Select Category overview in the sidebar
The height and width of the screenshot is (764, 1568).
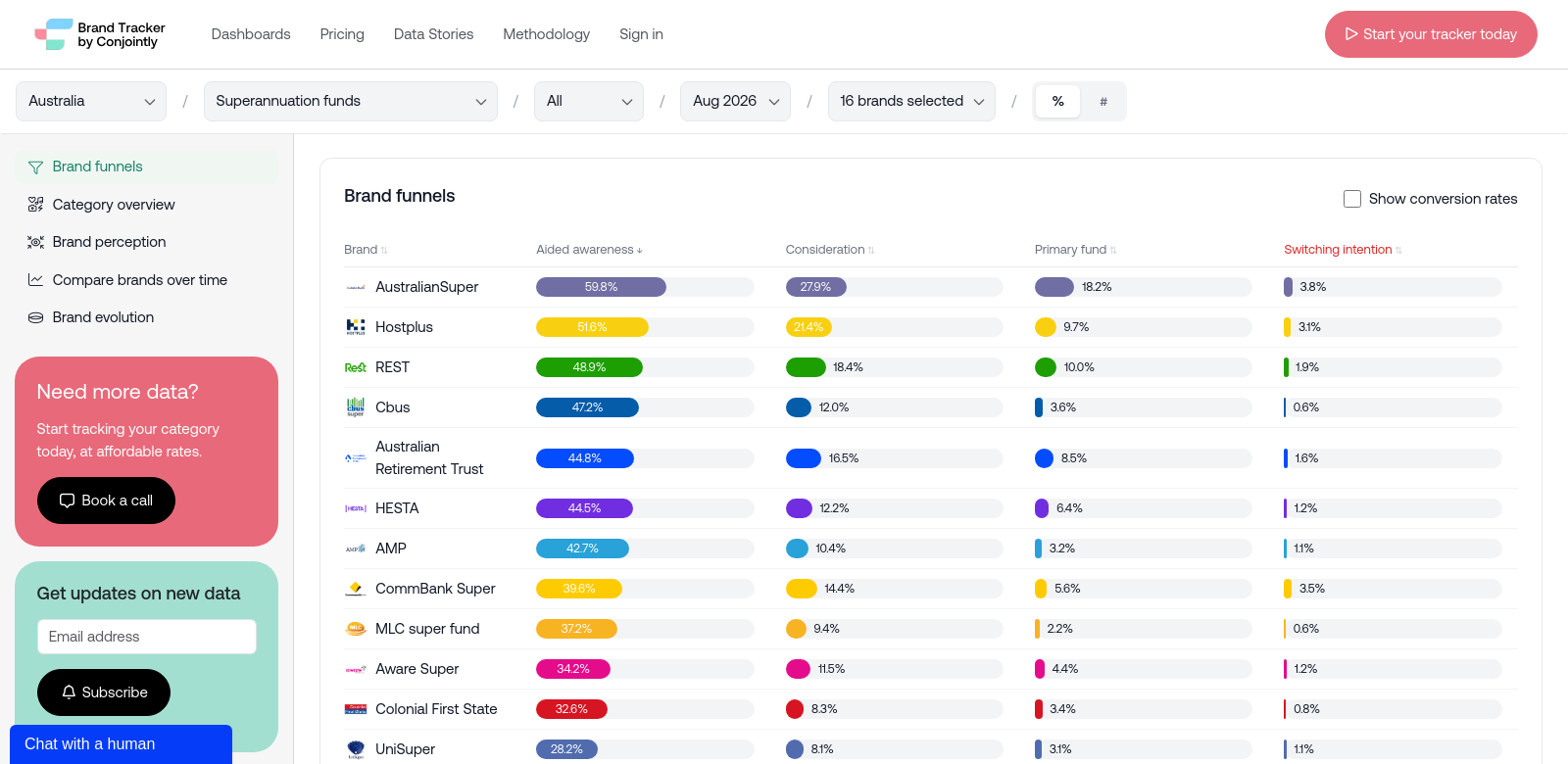pyautogui.click(x=147, y=205)
